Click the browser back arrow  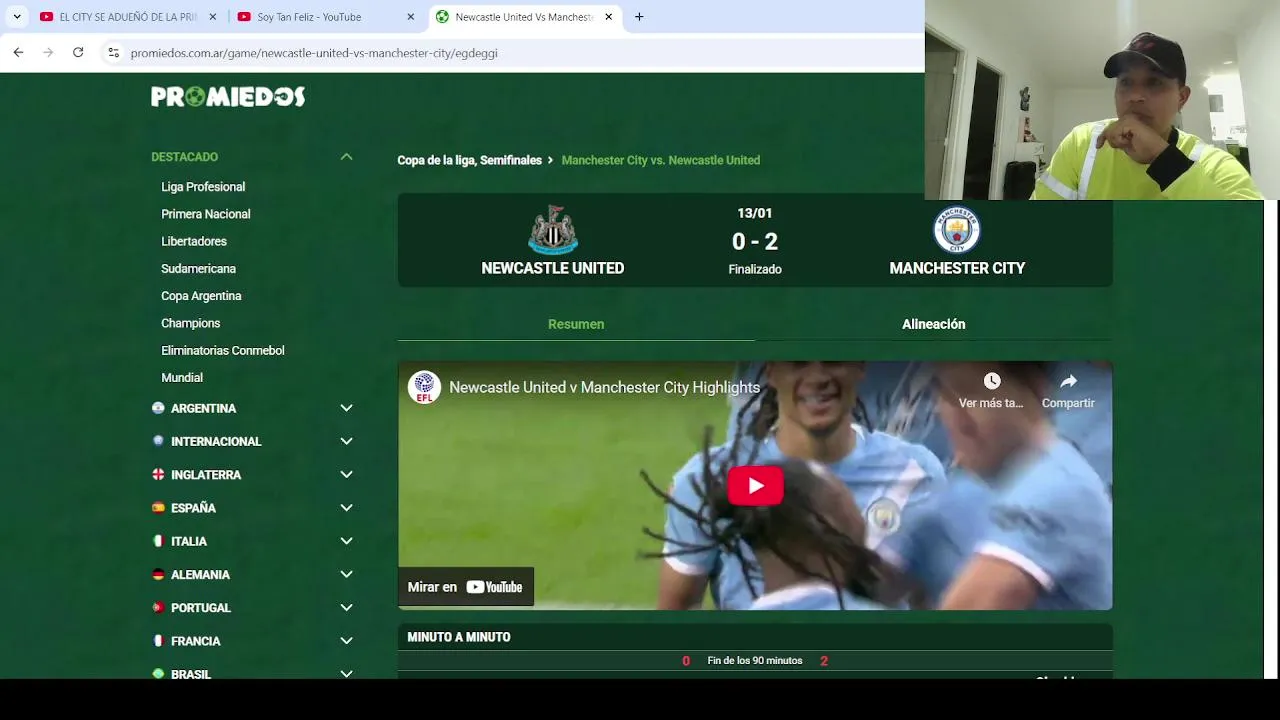click(18, 52)
